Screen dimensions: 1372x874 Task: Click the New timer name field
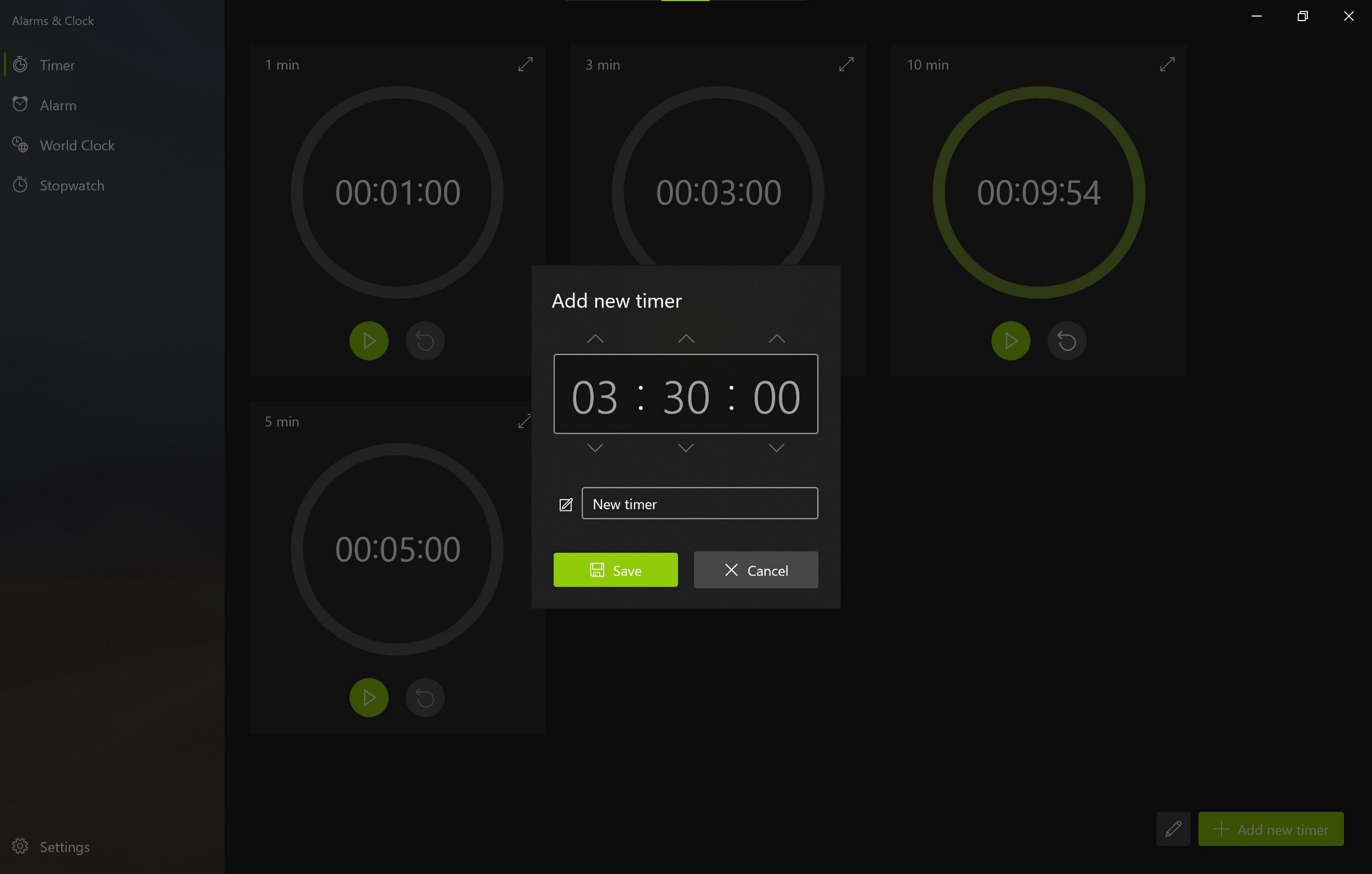[x=700, y=504]
